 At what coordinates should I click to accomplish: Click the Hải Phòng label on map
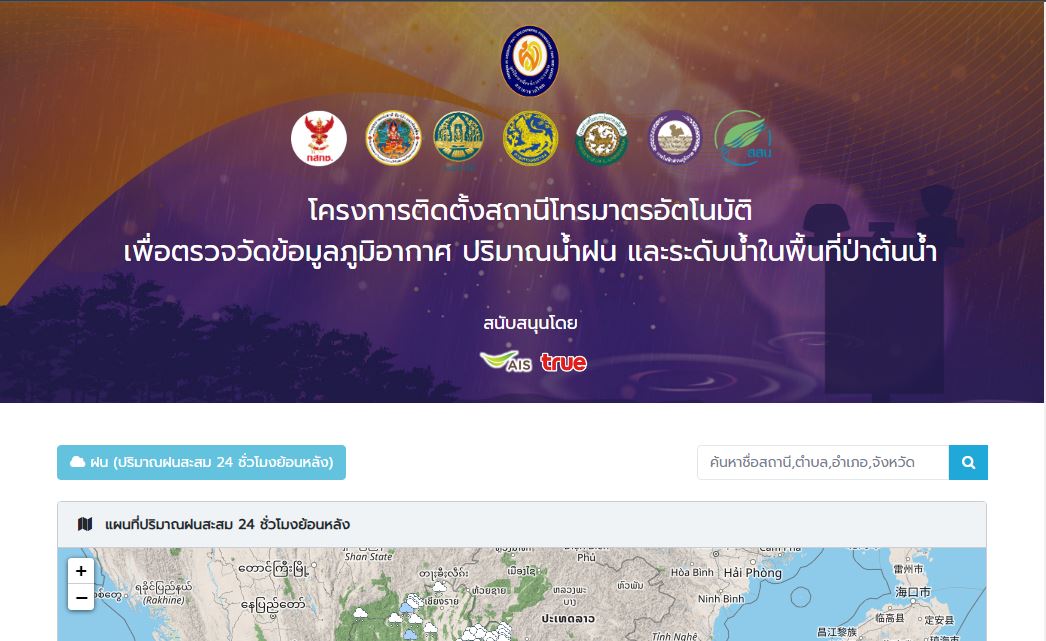pos(752,572)
